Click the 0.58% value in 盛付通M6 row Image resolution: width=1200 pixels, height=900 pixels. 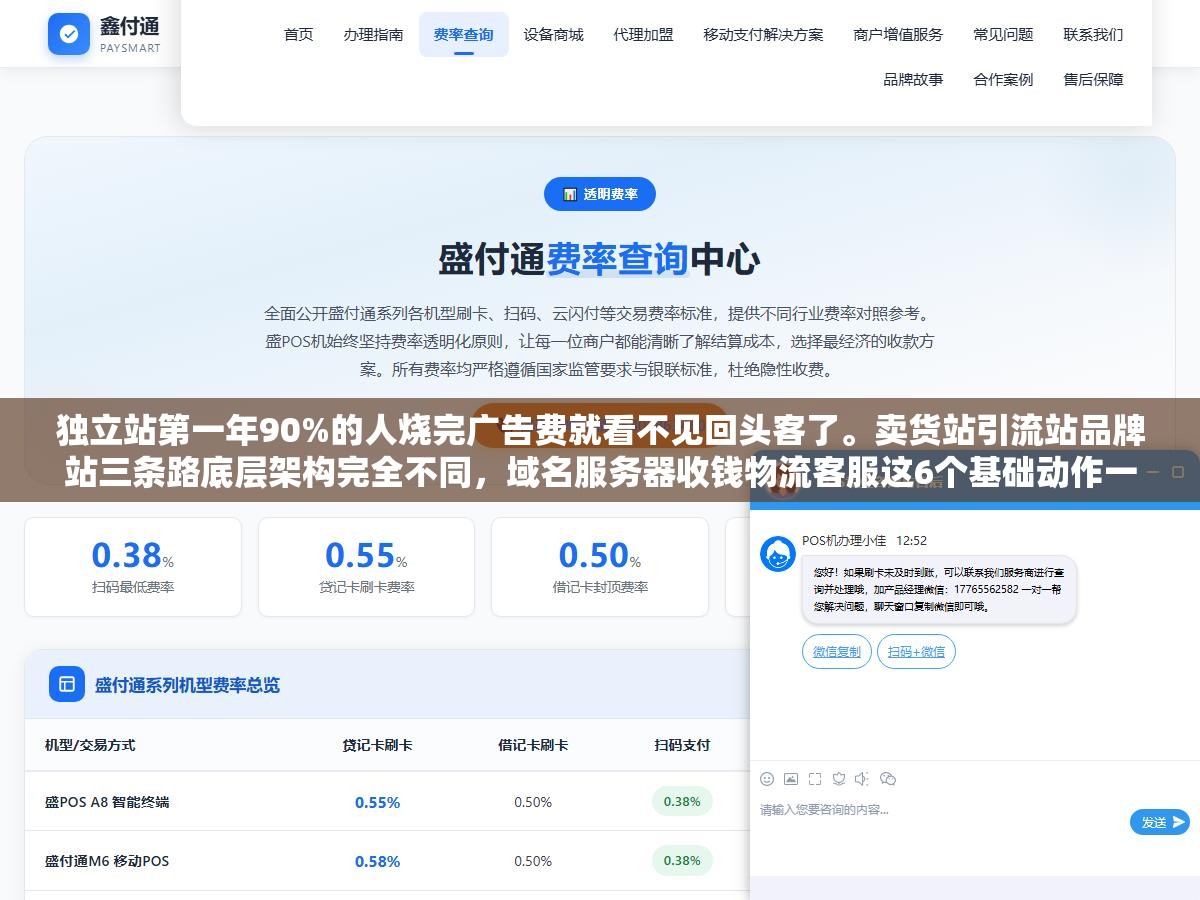pos(377,861)
